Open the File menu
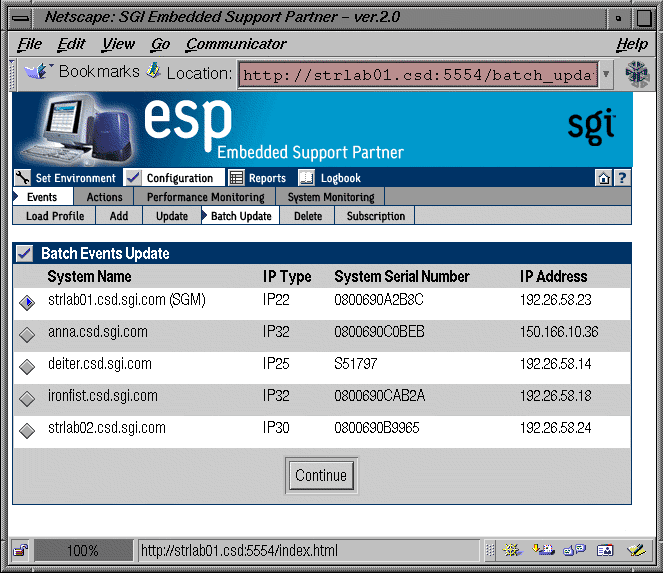 tap(30, 44)
